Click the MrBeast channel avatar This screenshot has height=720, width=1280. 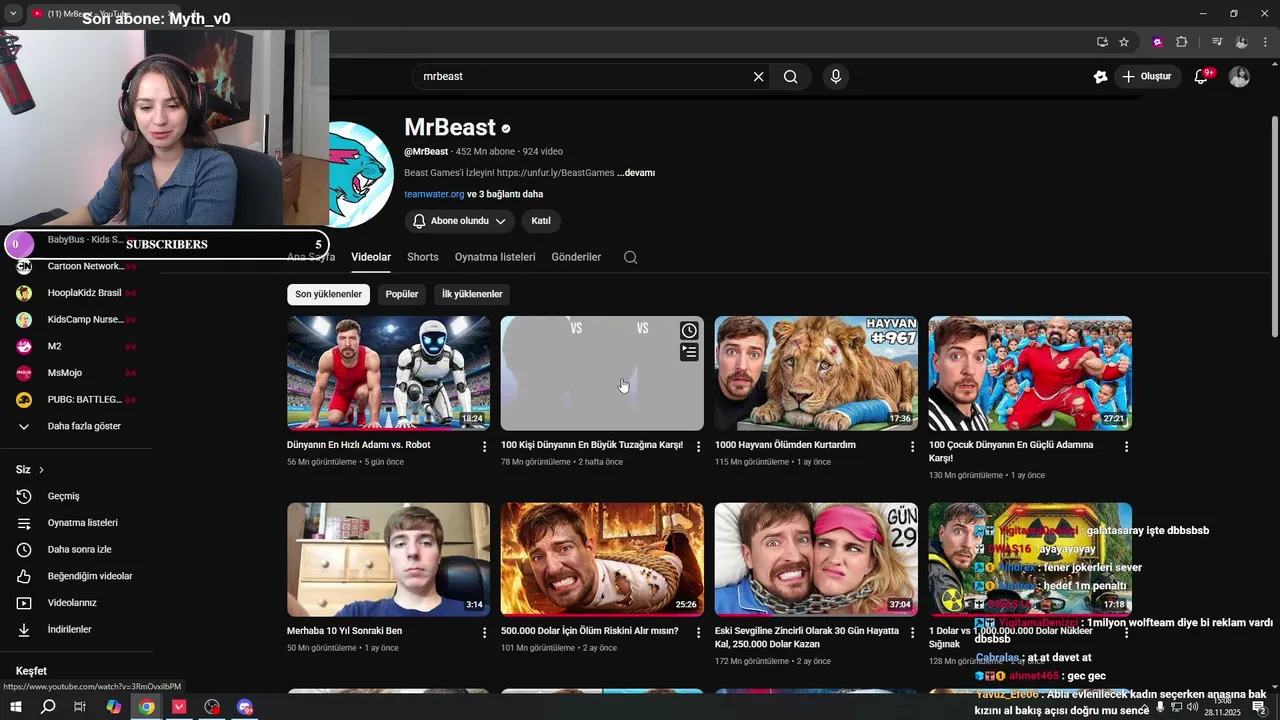[x=362, y=175]
